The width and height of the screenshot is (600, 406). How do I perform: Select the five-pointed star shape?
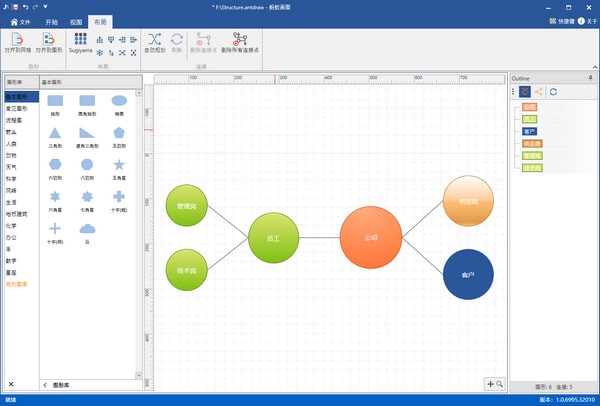tap(119, 165)
